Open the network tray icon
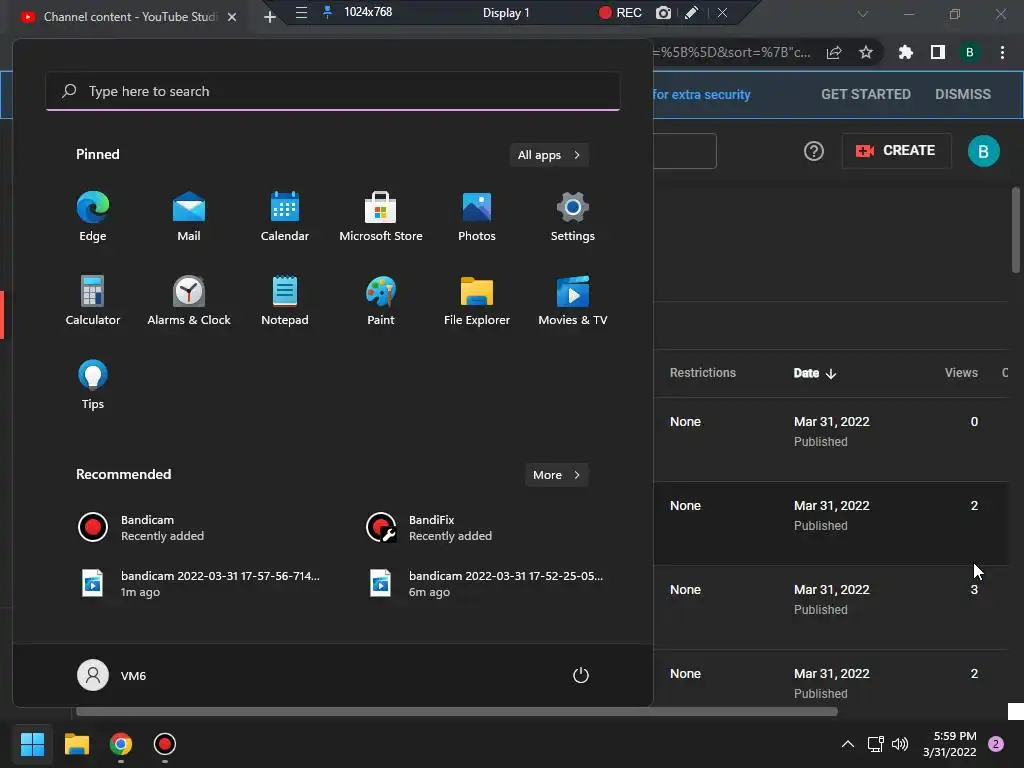The image size is (1024, 768). 875,744
